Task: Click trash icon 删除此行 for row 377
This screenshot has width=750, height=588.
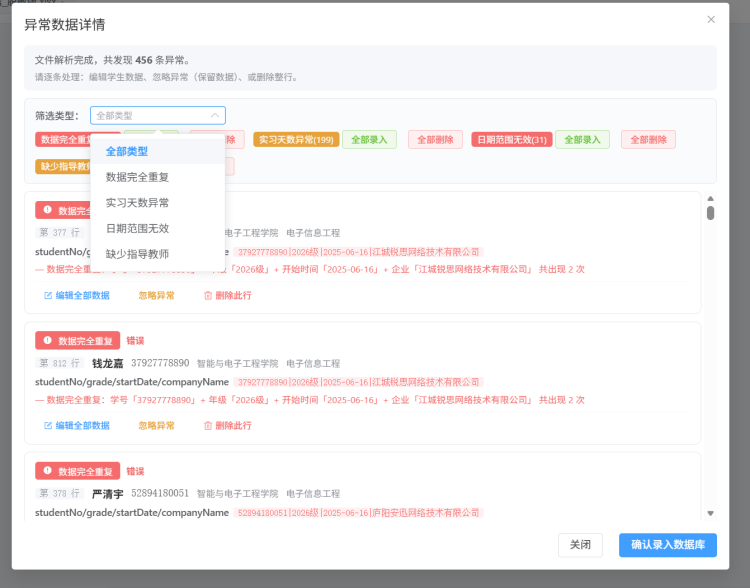Action: click(x=208, y=295)
